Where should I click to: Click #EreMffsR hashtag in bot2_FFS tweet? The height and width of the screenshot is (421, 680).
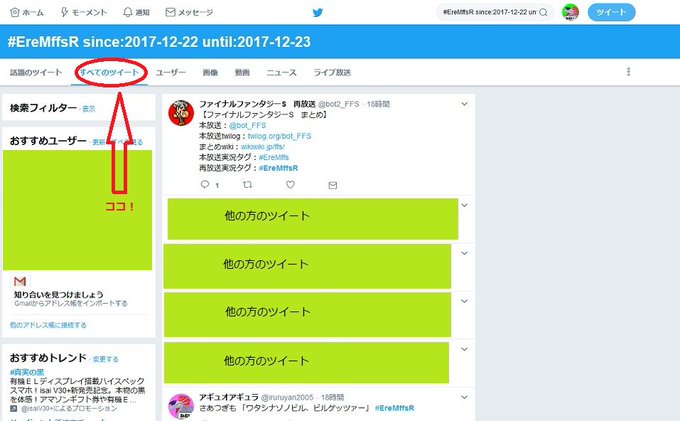278,168
